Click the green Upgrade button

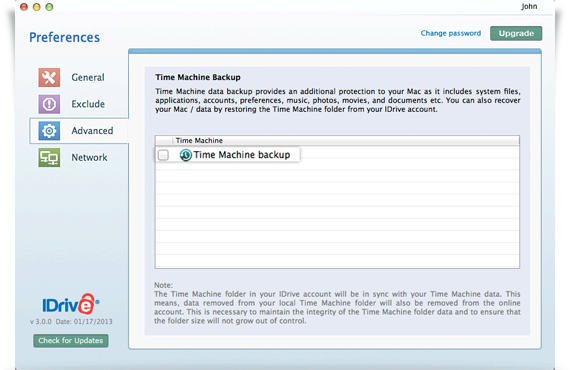point(516,33)
